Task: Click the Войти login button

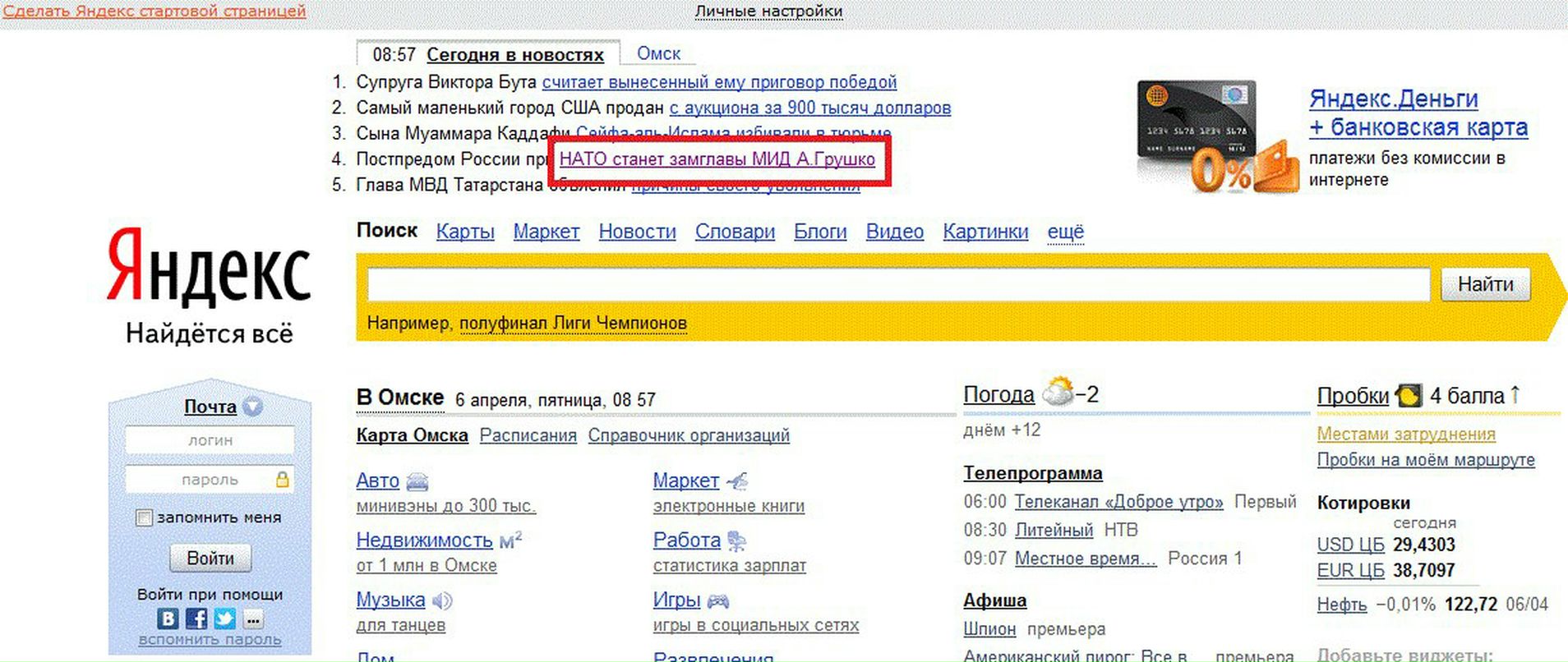Action: tap(210, 559)
